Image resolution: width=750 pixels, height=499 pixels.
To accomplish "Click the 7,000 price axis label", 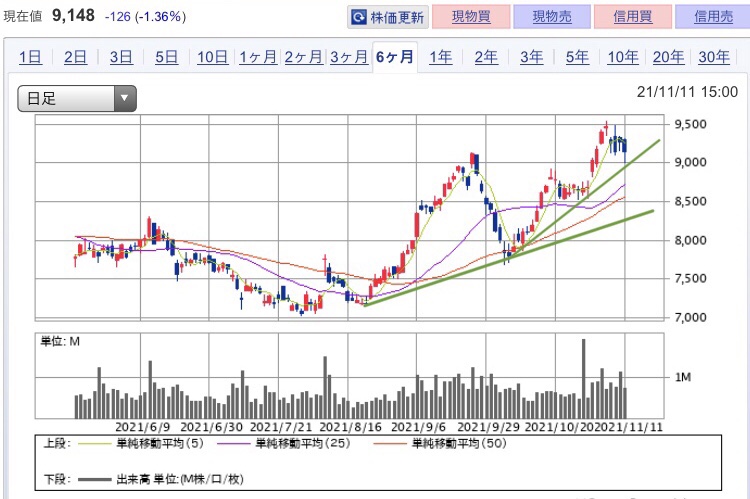I will [x=690, y=317].
